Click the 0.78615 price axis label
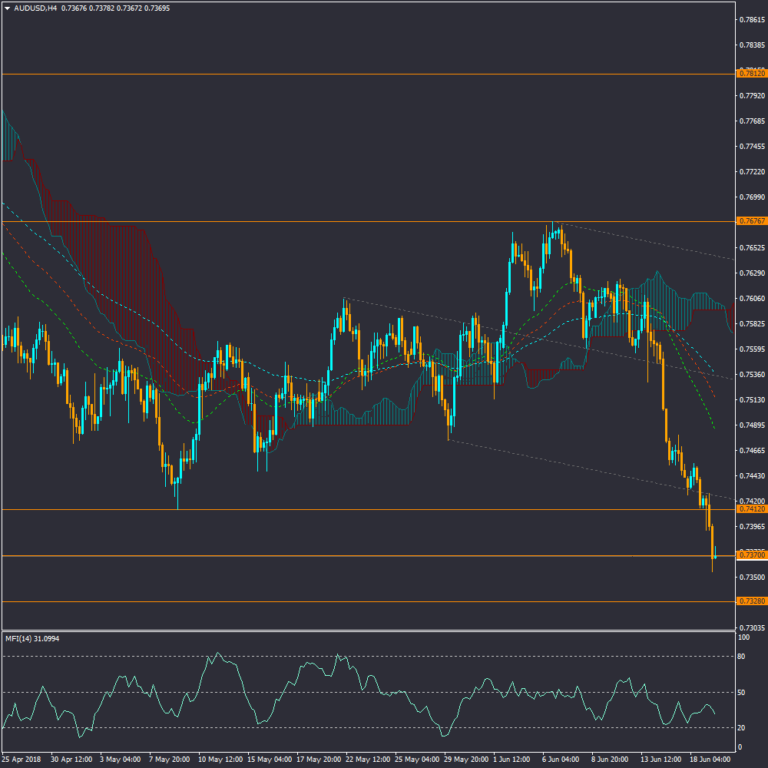The height and width of the screenshot is (768, 768). [752, 20]
